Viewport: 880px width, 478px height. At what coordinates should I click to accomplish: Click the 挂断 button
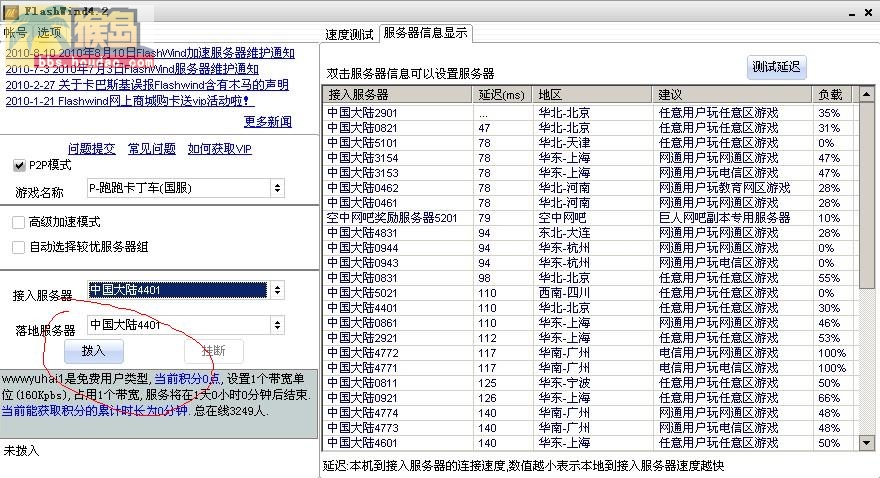214,351
